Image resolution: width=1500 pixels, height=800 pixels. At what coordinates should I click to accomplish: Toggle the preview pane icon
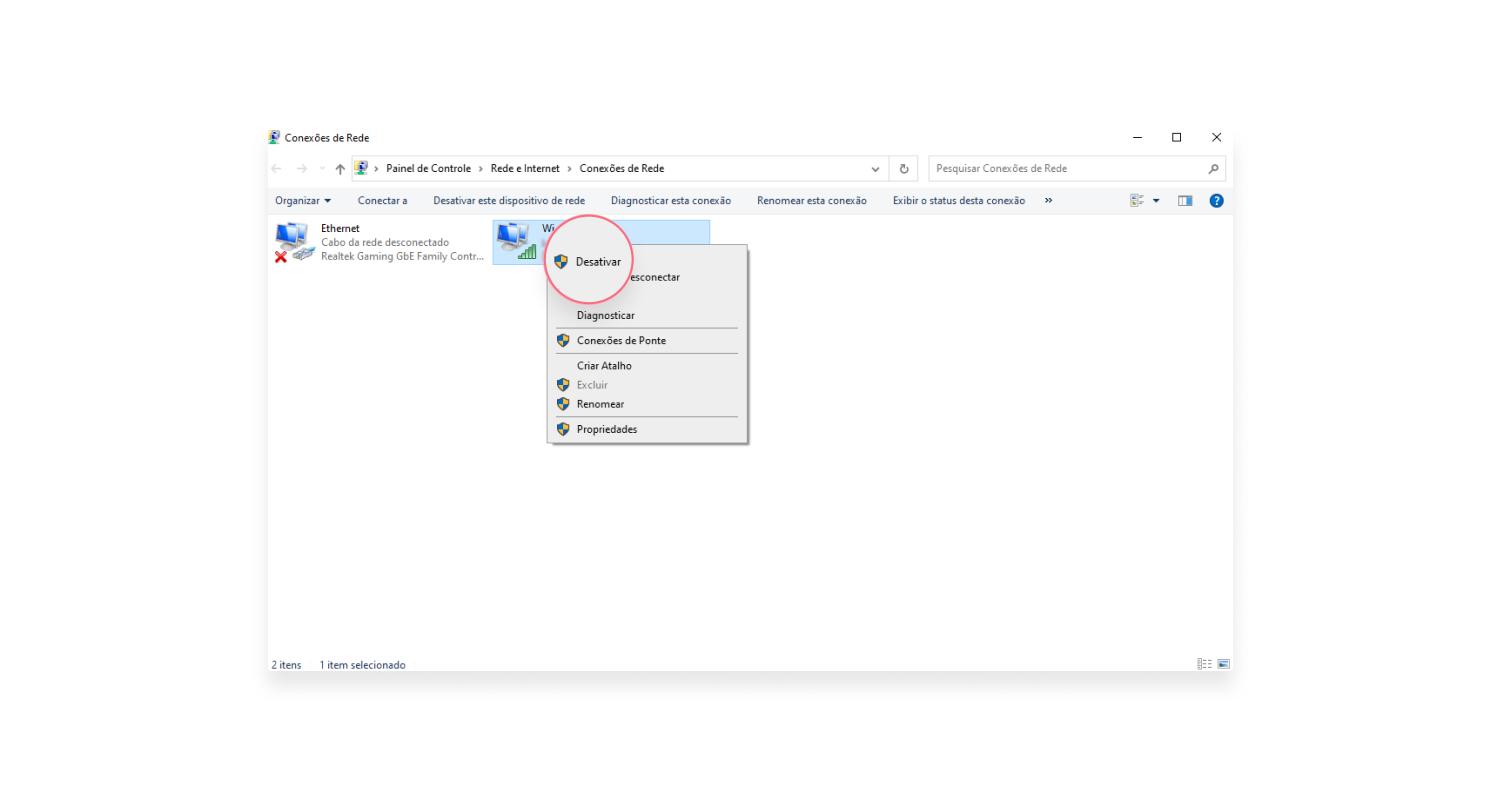pos(1185,200)
